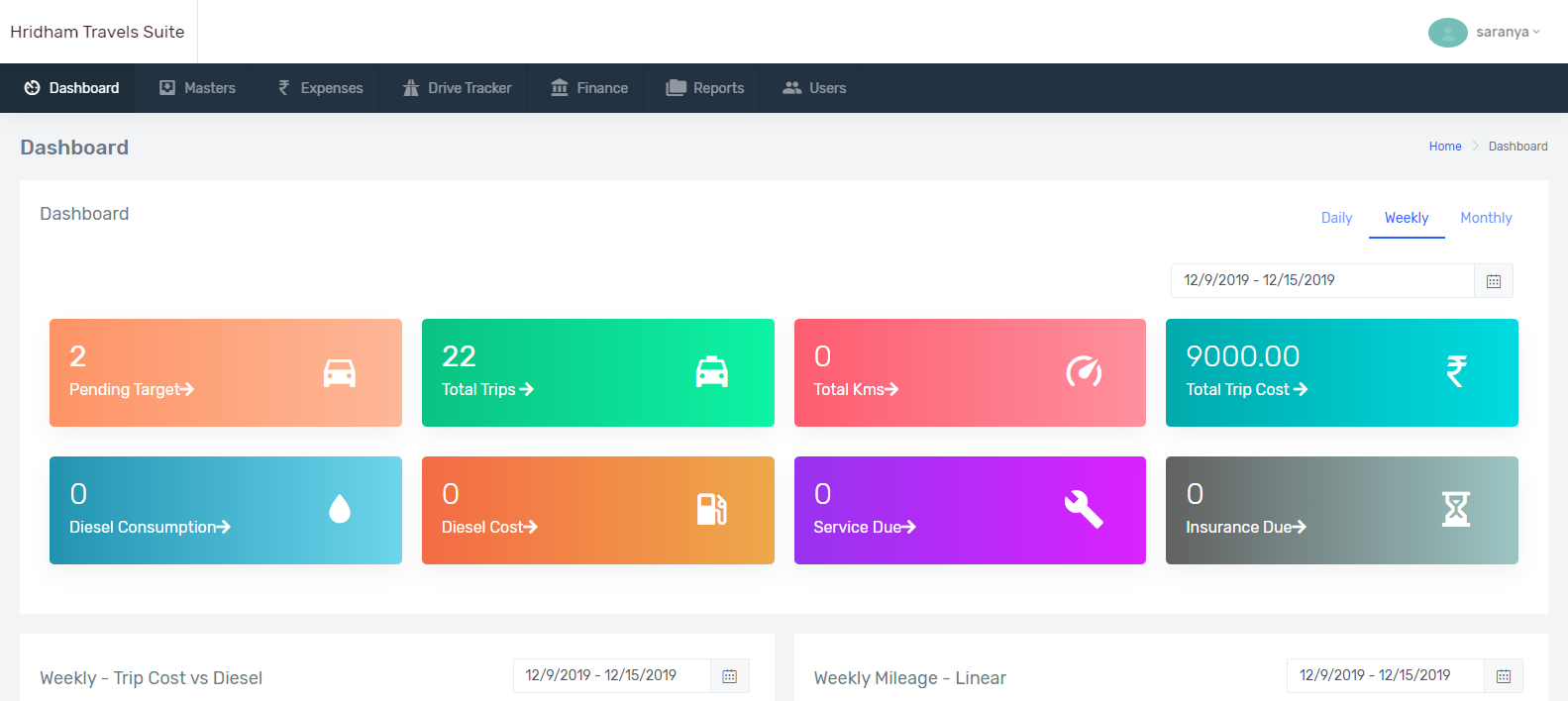
Task: Click the rupee icon on Total Trip Cost card
Action: tap(1455, 372)
